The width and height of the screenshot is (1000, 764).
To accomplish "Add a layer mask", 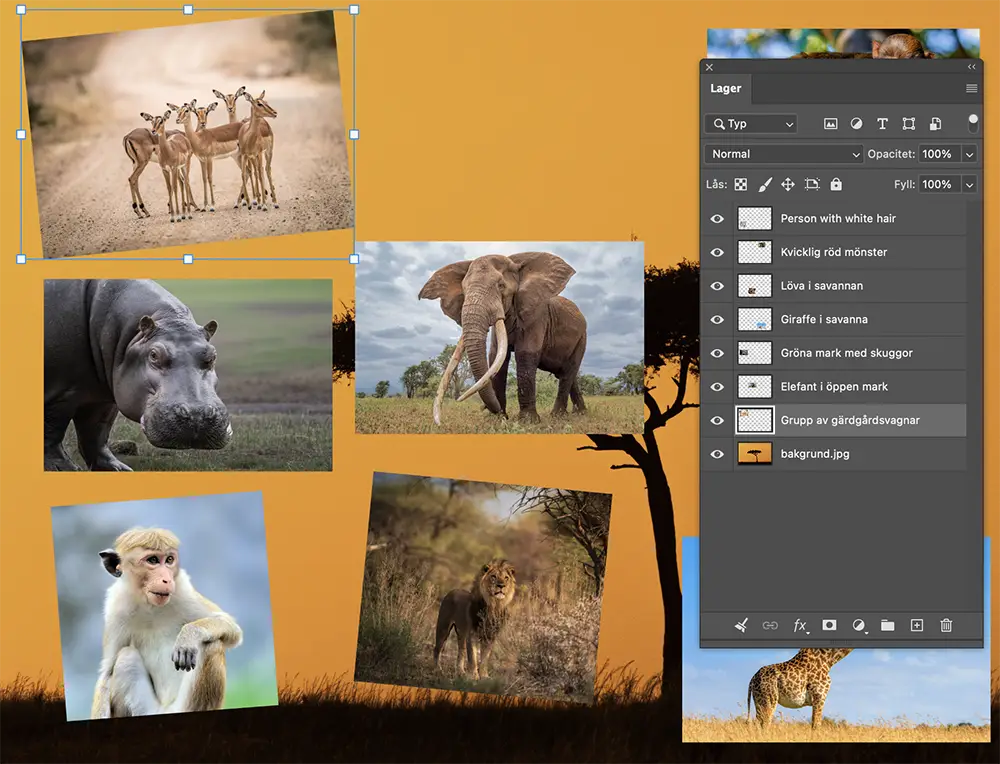I will 829,625.
